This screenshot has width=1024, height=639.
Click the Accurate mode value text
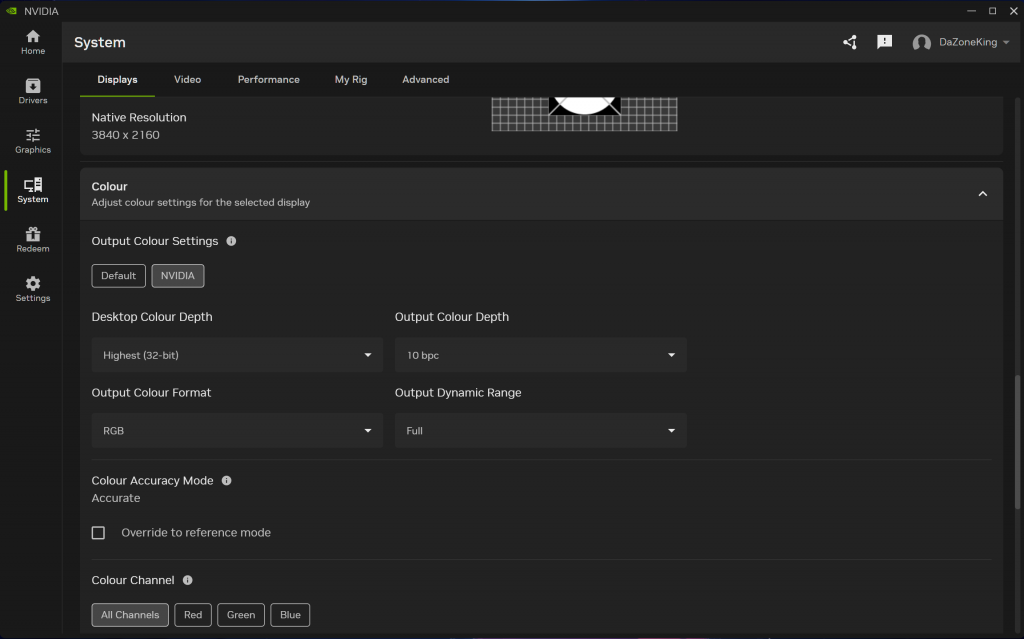click(116, 498)
